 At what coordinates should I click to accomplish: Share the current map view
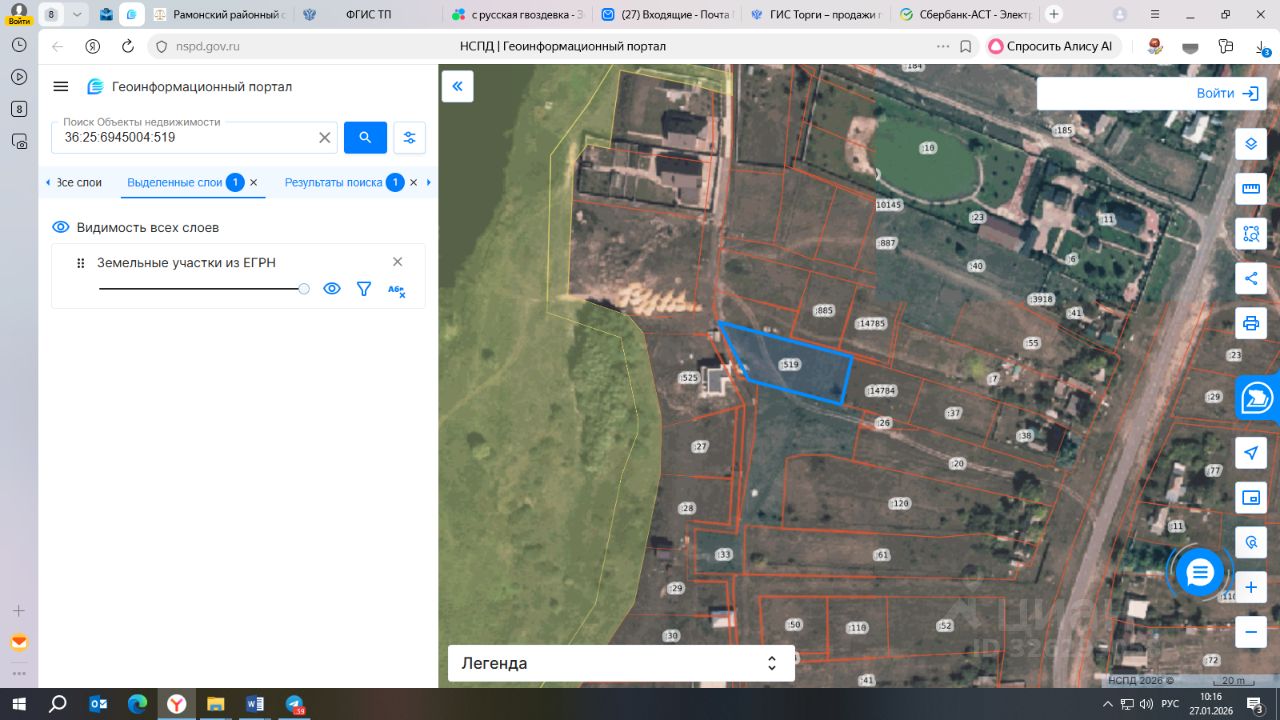coord(1251,278)
